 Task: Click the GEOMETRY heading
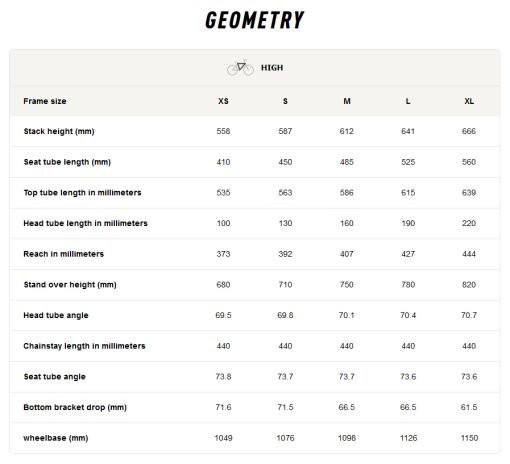(255, 20)
